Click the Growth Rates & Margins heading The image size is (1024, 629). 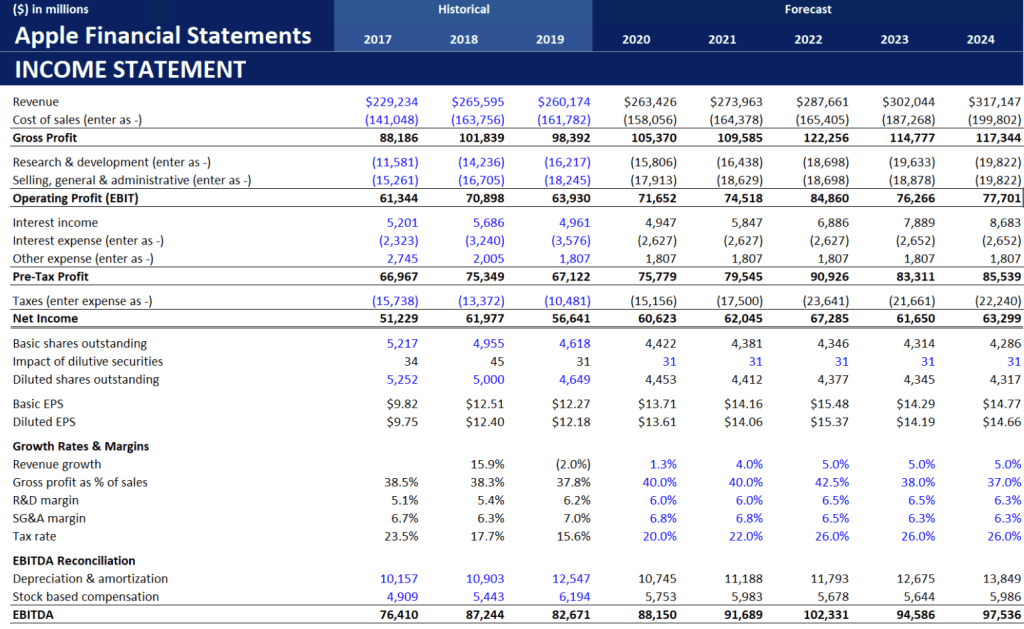coord(80,447)
